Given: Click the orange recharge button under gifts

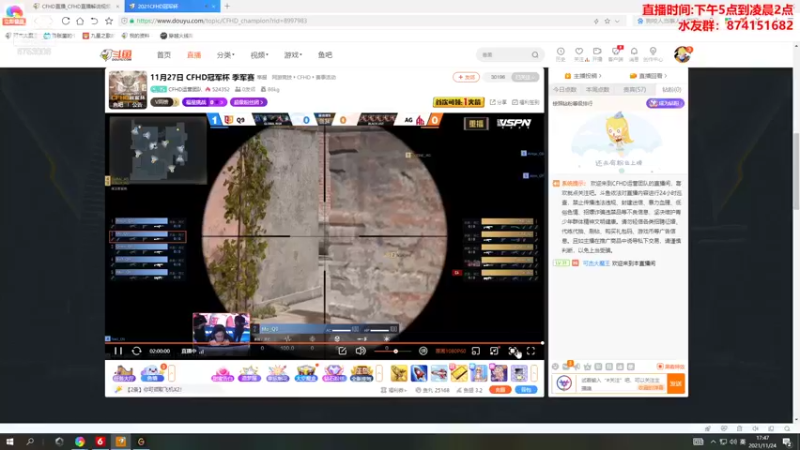Looking at the screenshot, I should pos(500,390).
